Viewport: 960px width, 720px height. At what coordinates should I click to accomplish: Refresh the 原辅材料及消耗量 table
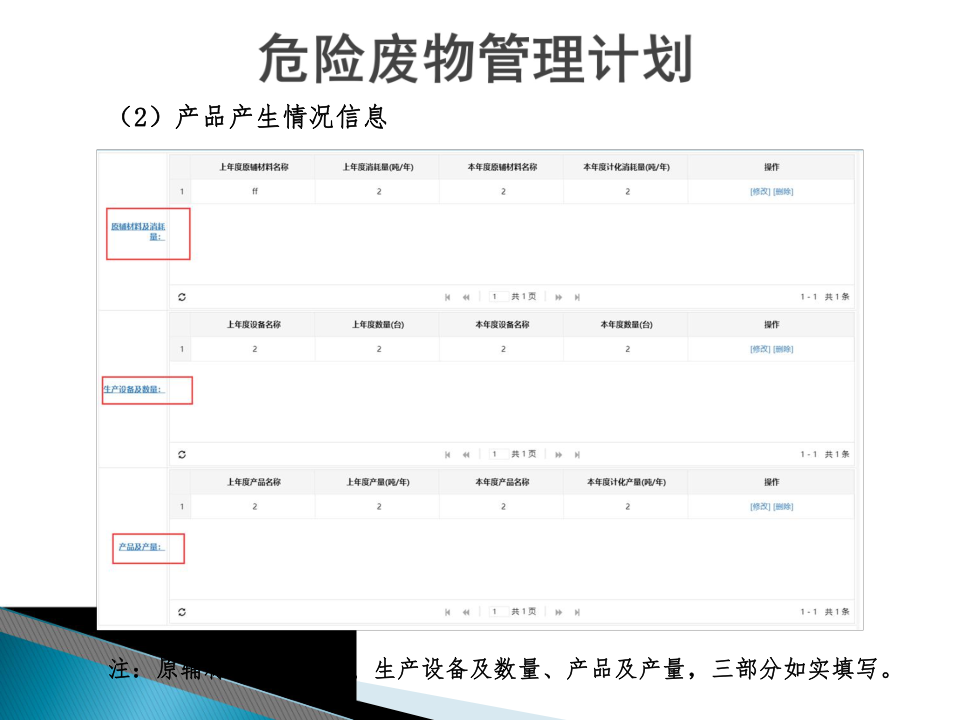pyautogui.click(x=182, y=297)
